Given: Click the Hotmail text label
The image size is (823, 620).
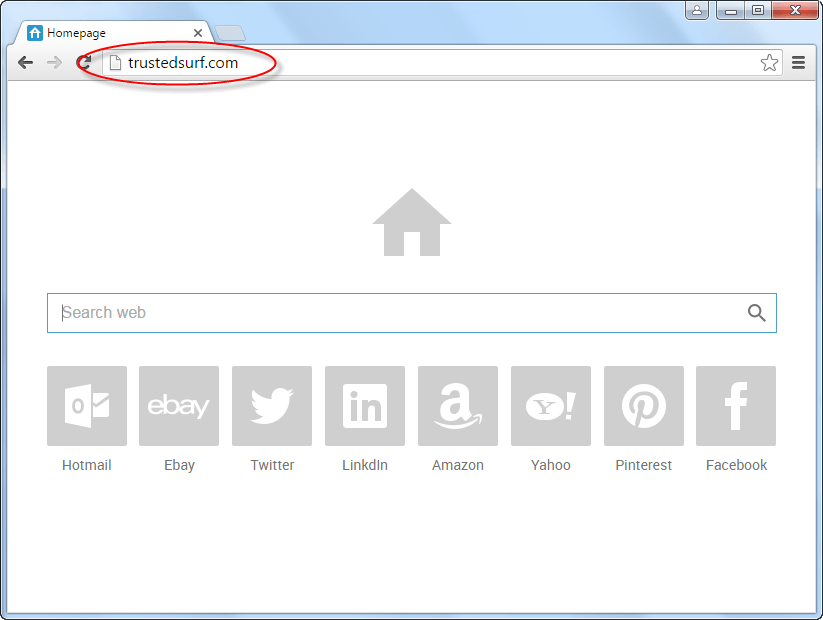Looking at the screenshot, I should pos(87,465).
